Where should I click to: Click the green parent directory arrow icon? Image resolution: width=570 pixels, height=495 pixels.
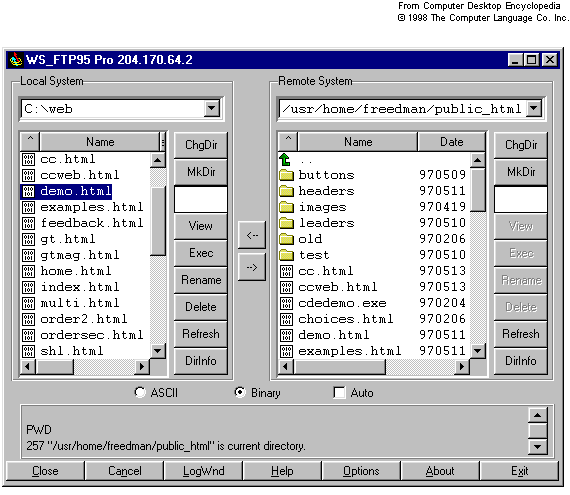coord(285,159)
